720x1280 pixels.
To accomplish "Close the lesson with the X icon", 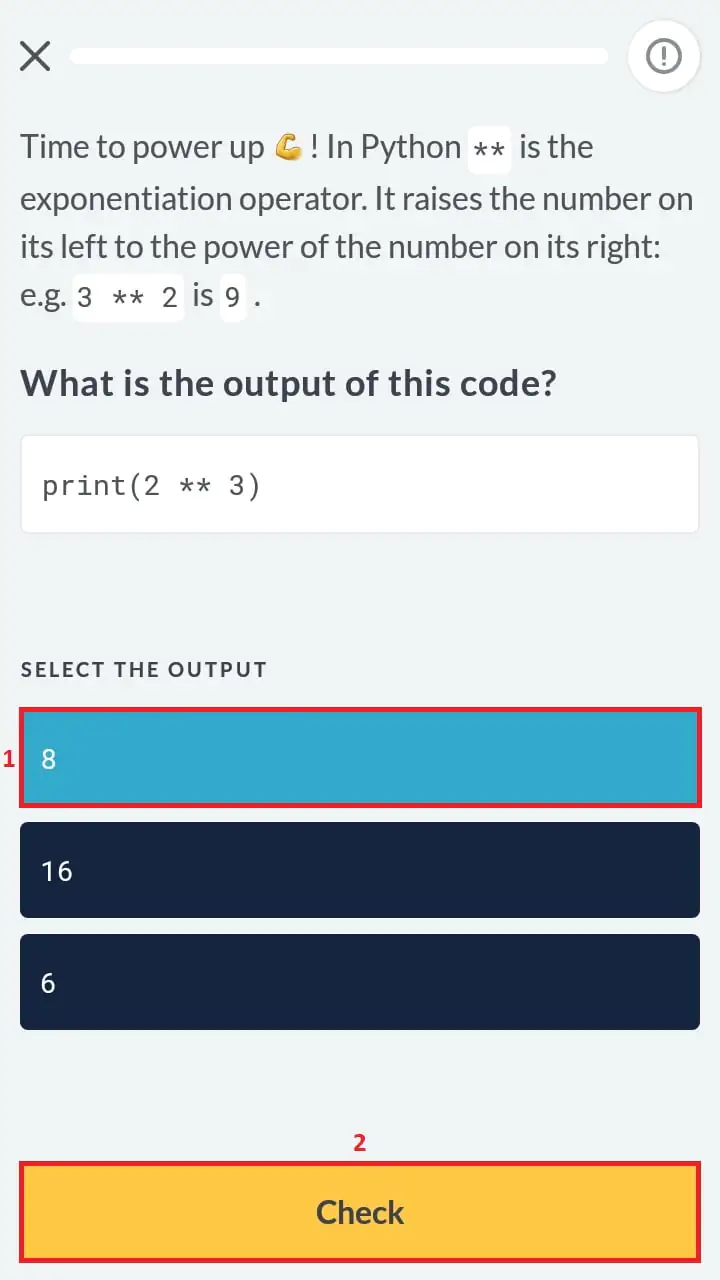I will (x=35, y=57).
